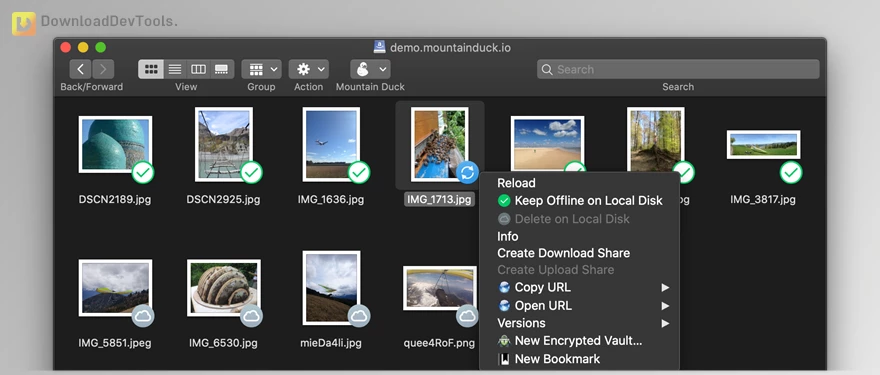Open the Versions submenu
This screenshot has height=375, width=880.
tap(579, 323)
